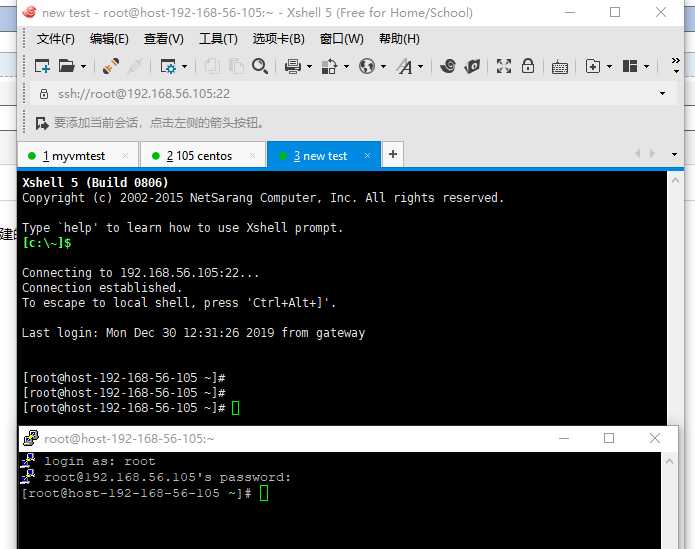
Task: Expand the address bar history dropdown
Action: tap(663, 93)
